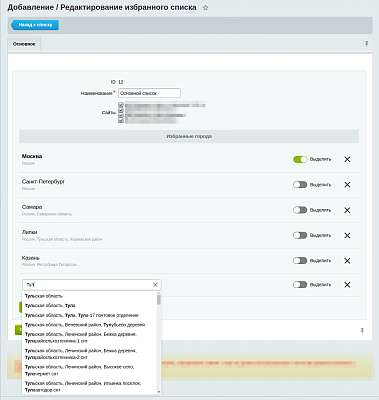The image size is (379, 400).
Task: Enable highlighting for Казань
Action: [x=300, y=261]
